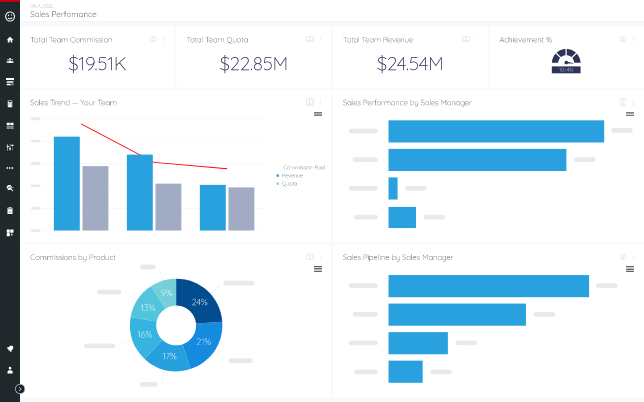Image resolution: width=644 pixels, height=402 pixels.
Task: Click the $22.85M quota value
Action: 253,64
